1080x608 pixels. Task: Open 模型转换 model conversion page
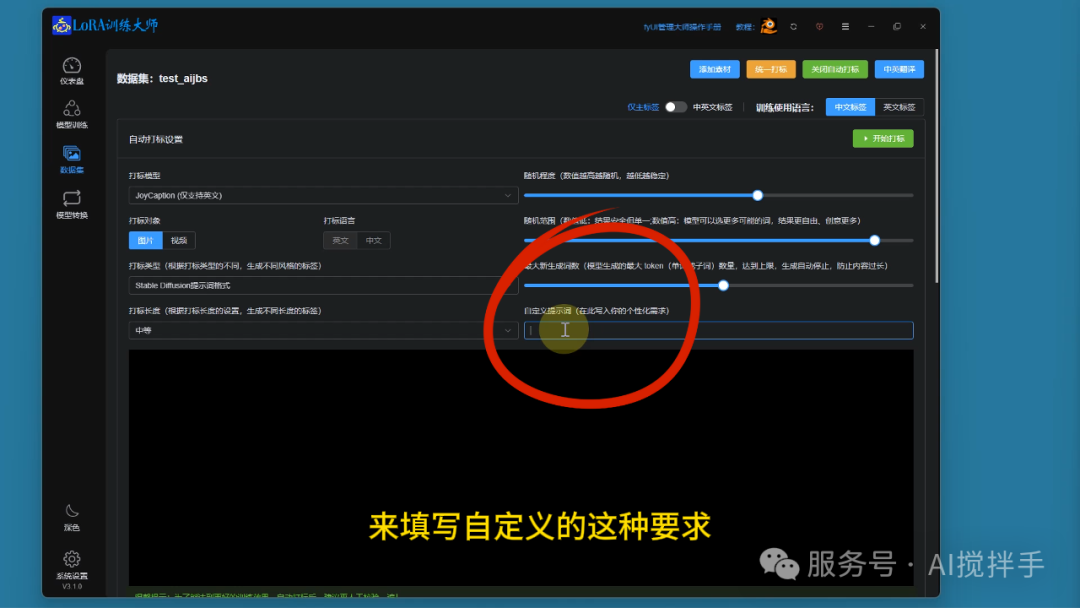click(x=72, y=205)
